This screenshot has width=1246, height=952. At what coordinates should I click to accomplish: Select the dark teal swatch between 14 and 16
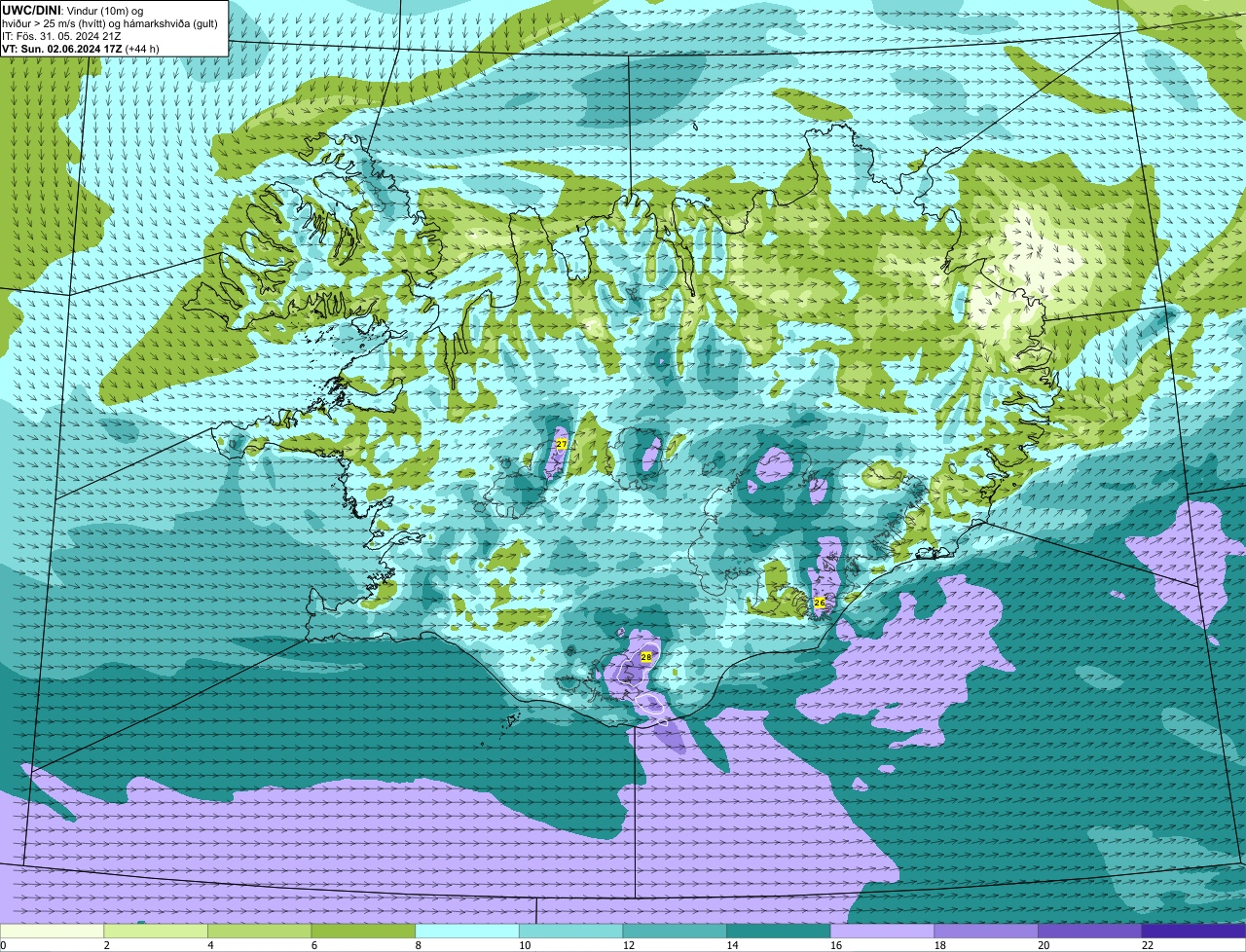(x=779, y=931)
